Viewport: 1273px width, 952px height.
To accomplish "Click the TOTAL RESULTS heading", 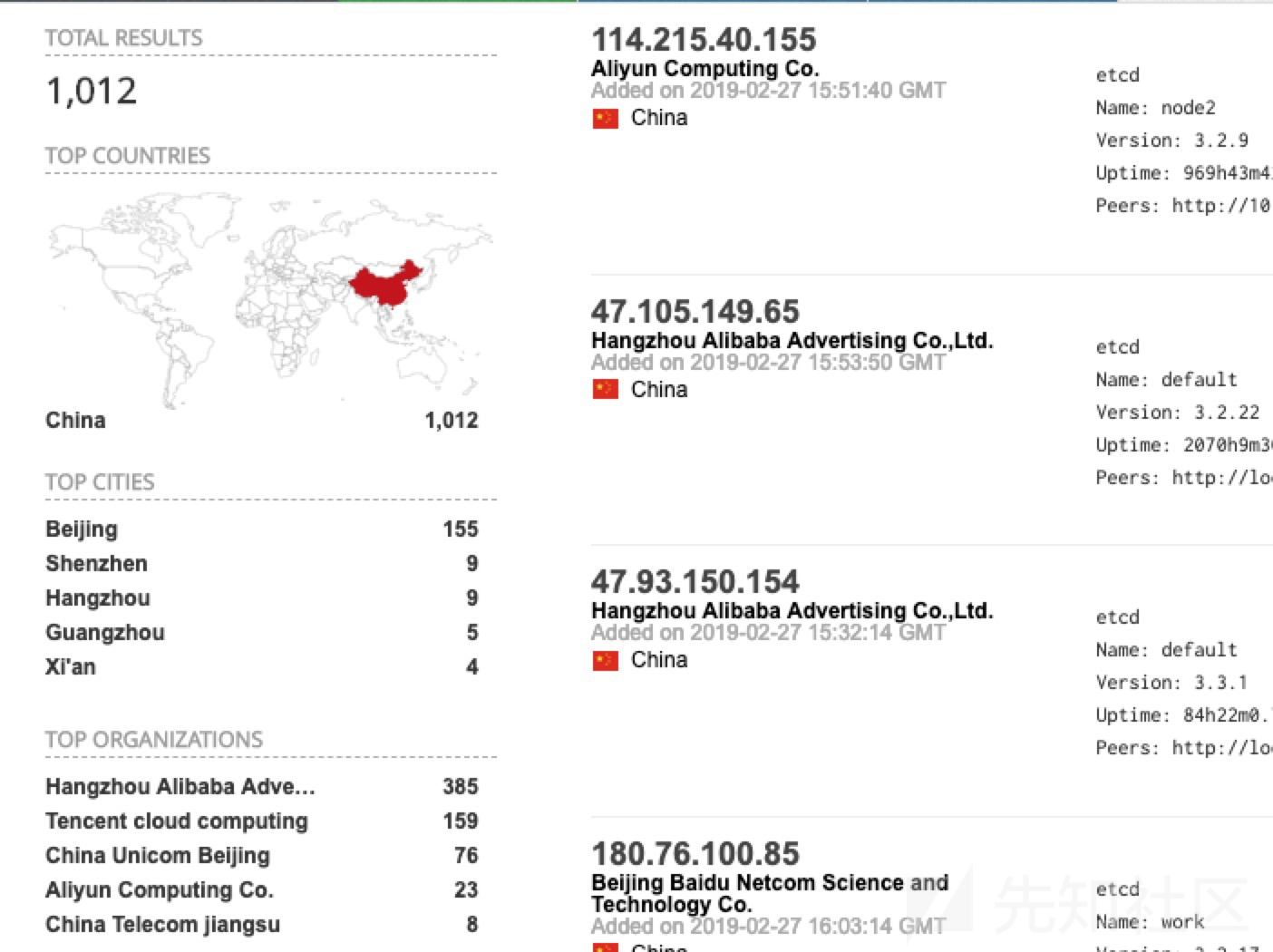I will tap(124, 38).
